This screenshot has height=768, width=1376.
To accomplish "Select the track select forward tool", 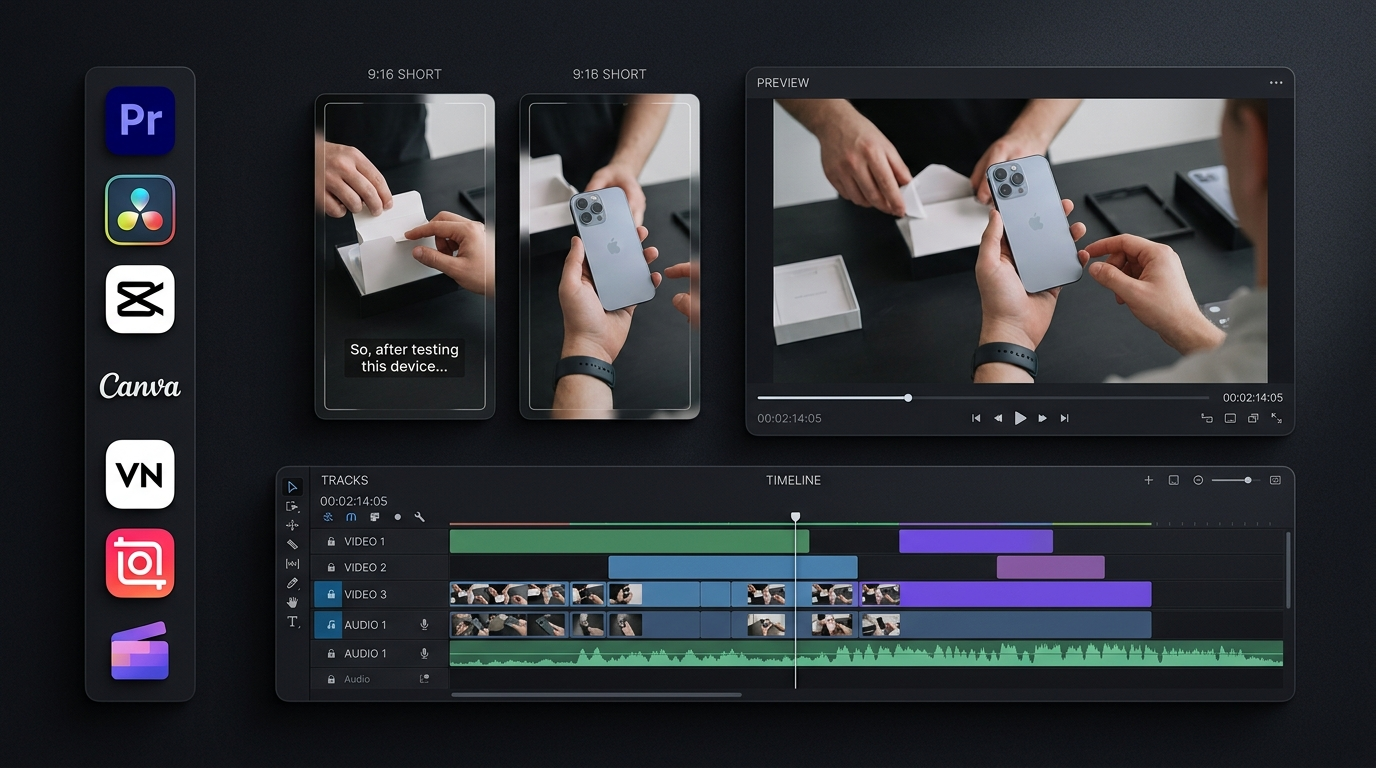I will [x=293, y=507].
